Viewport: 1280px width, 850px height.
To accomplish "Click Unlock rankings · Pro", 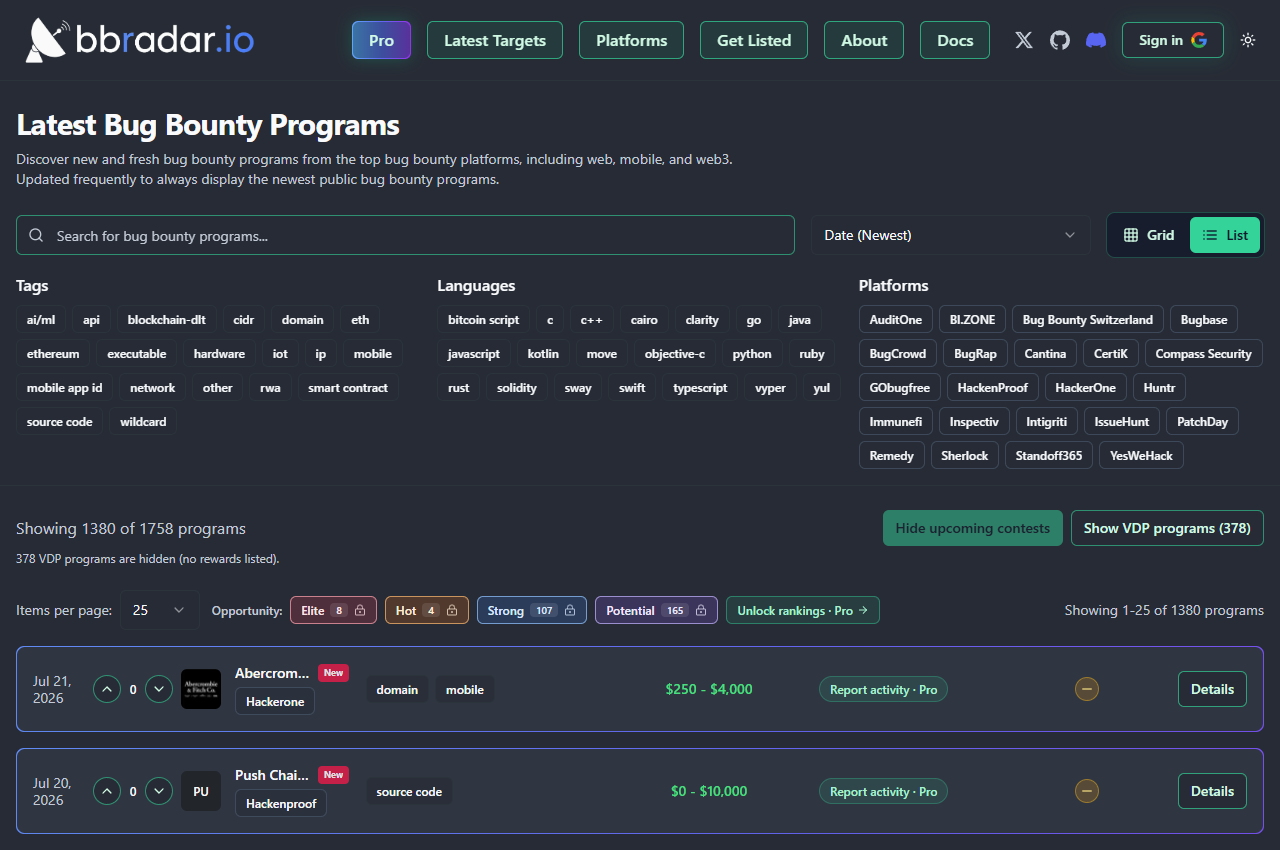I will coord(803,610).
